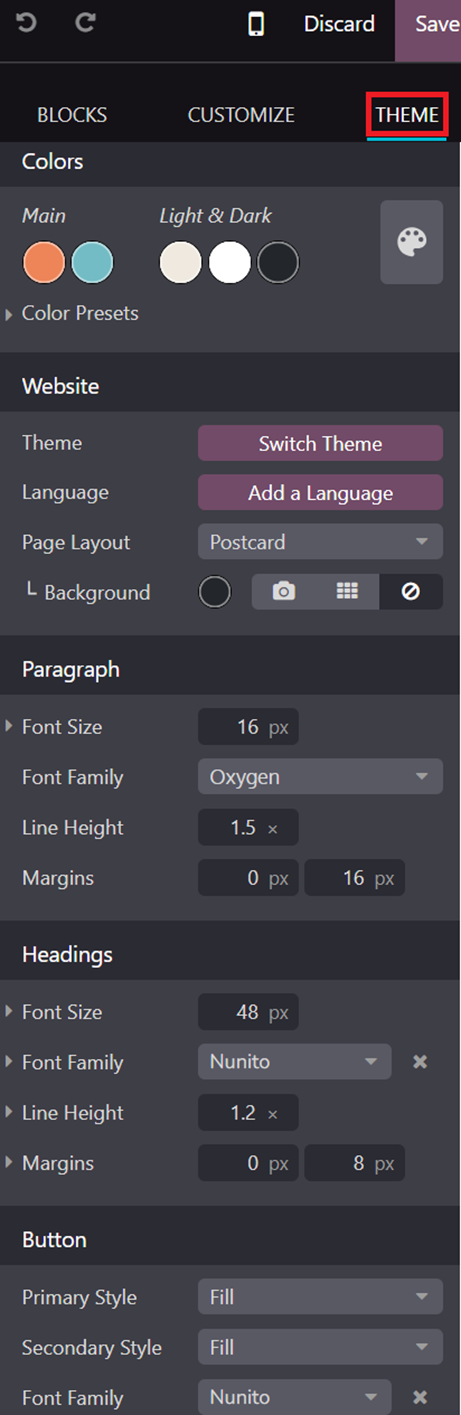The height and width of the screenshot is (1415, 461).
Task: Toggle mobile preview phone icon
Action: [256, 24]
